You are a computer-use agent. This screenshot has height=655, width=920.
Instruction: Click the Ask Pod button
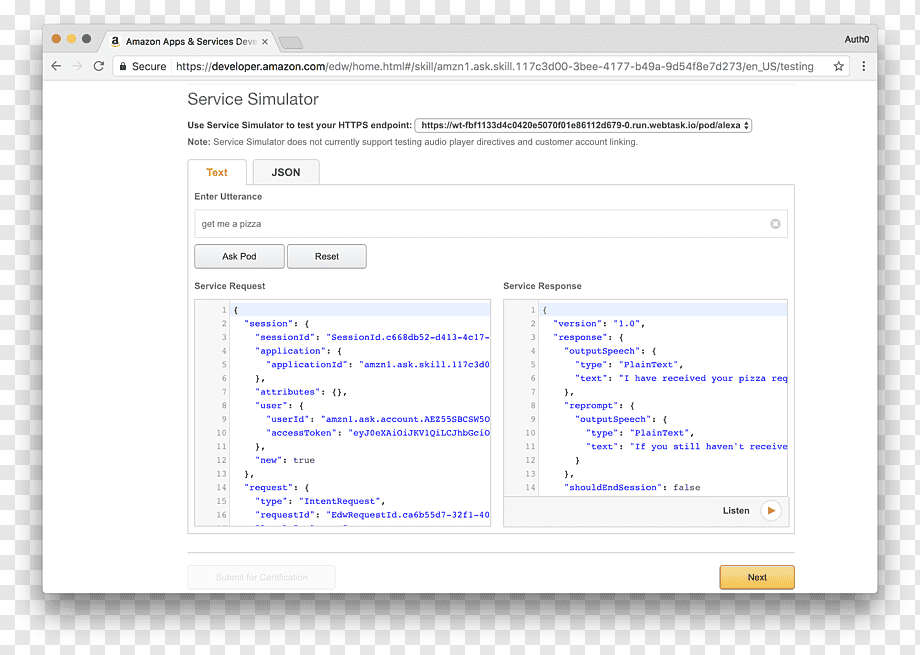[x=239, y=256]
